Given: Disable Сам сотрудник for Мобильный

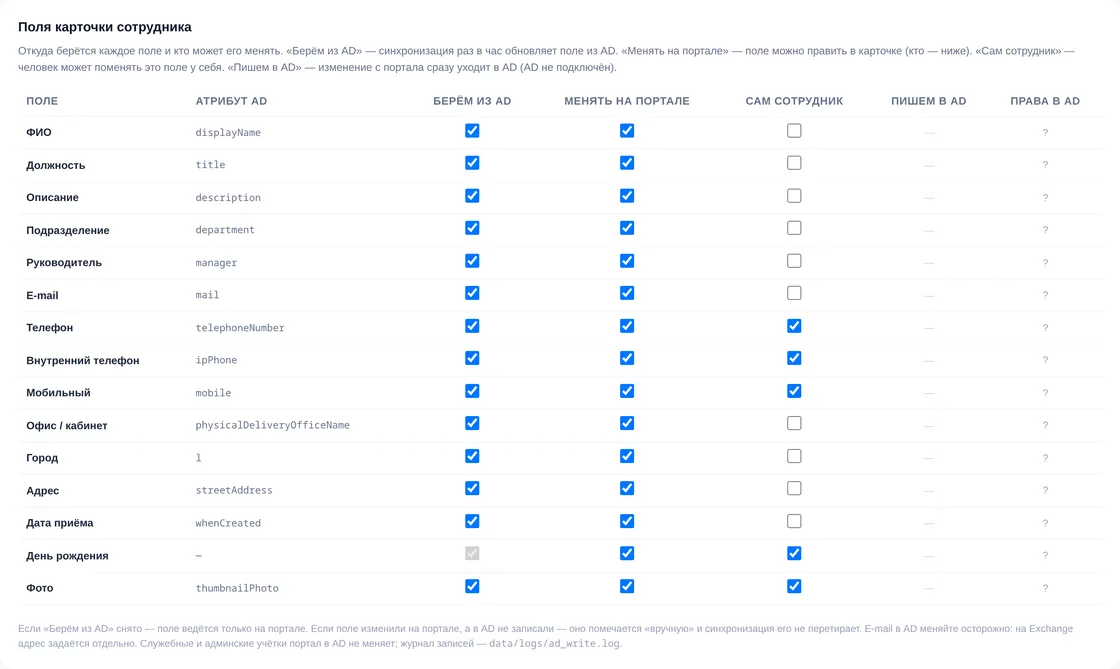Looking at the screenshot, I should point(794,391).
